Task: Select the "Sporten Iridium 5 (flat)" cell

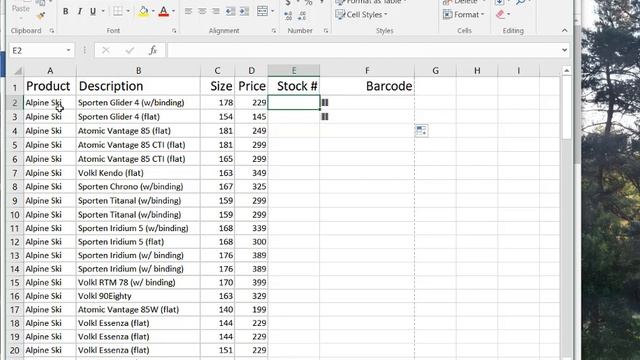Action: click(138, 242)
